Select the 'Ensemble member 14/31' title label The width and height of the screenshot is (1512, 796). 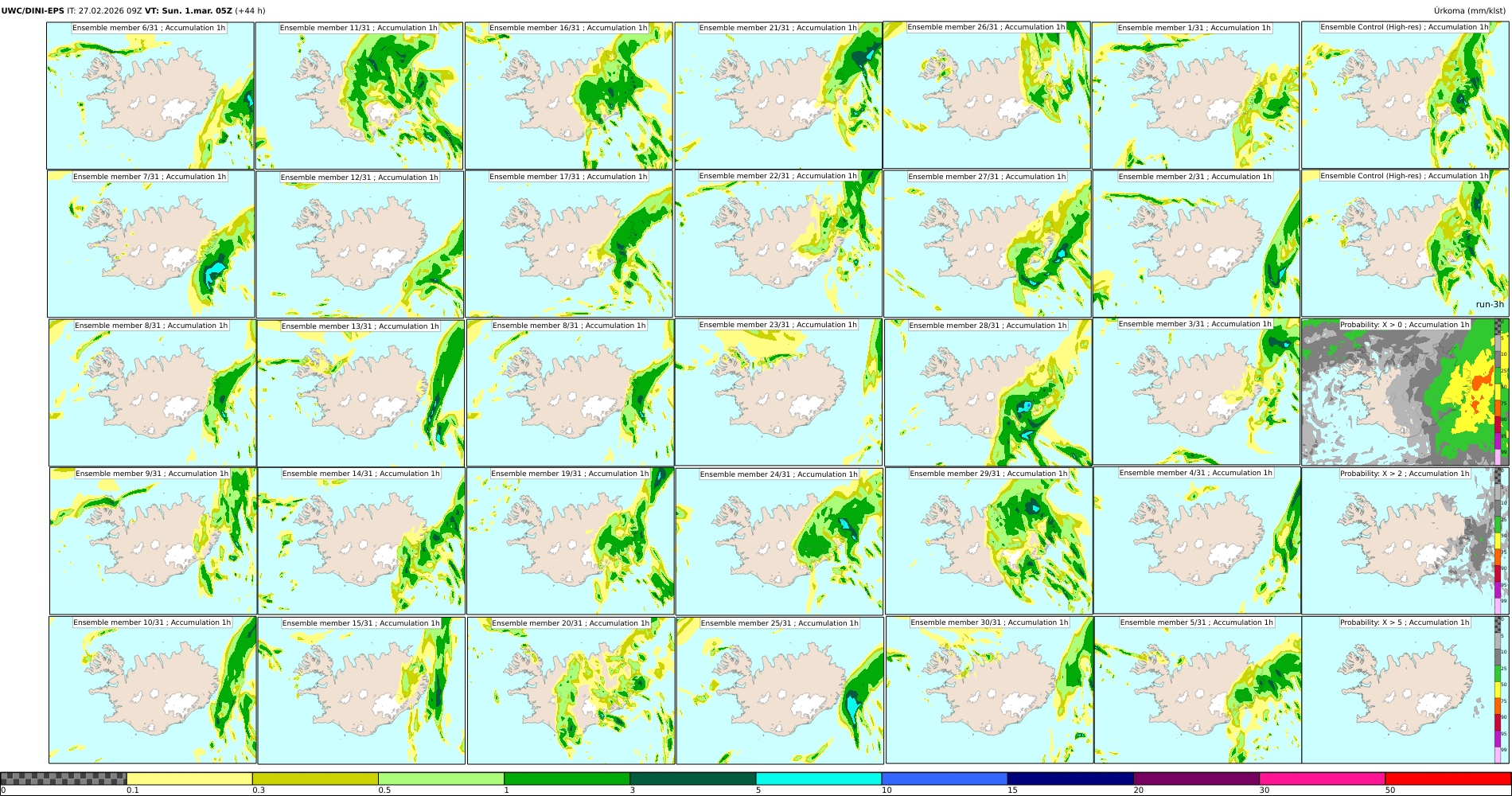tap(361, 474)
